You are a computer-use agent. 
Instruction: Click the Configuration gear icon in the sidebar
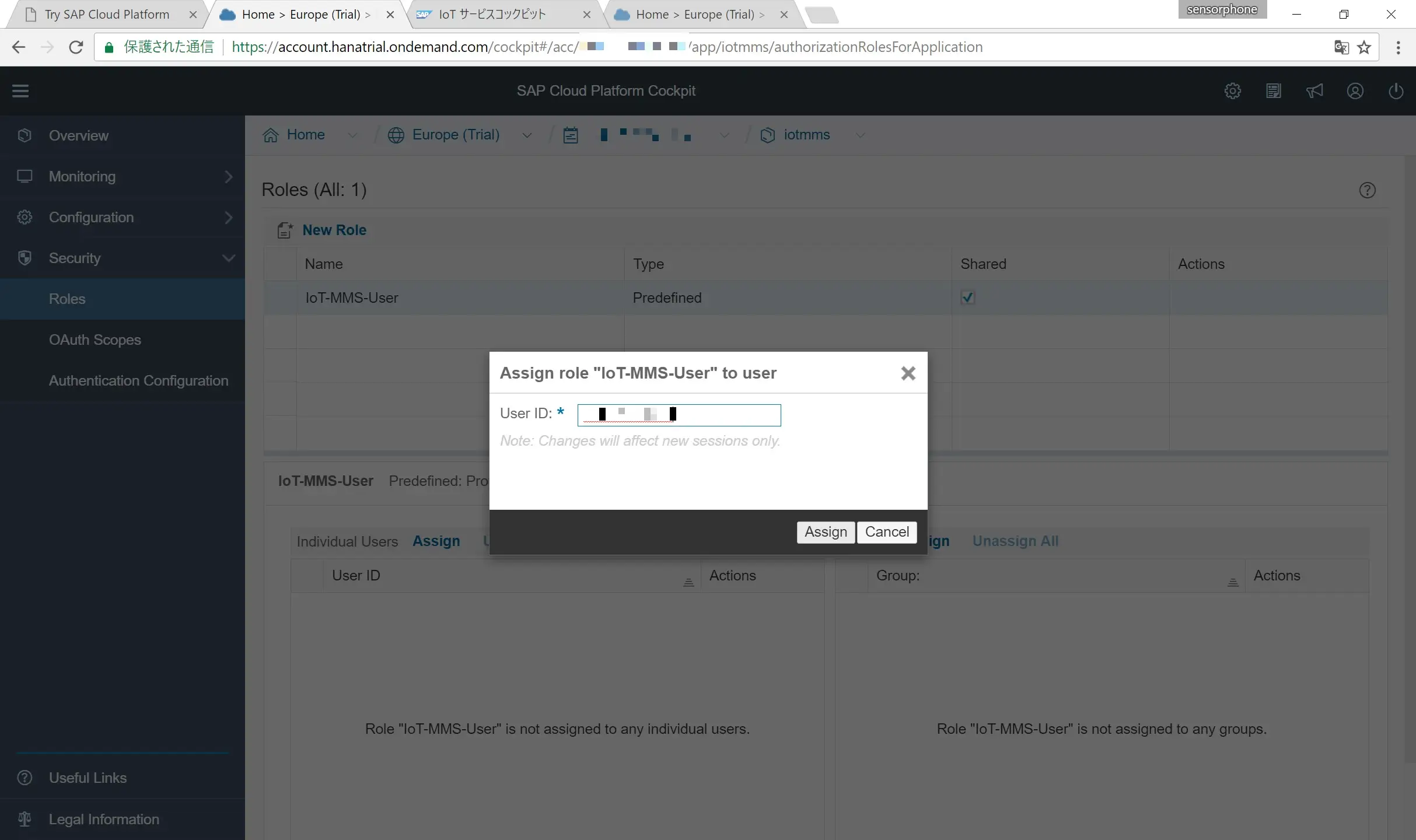[x=25, y=217]
